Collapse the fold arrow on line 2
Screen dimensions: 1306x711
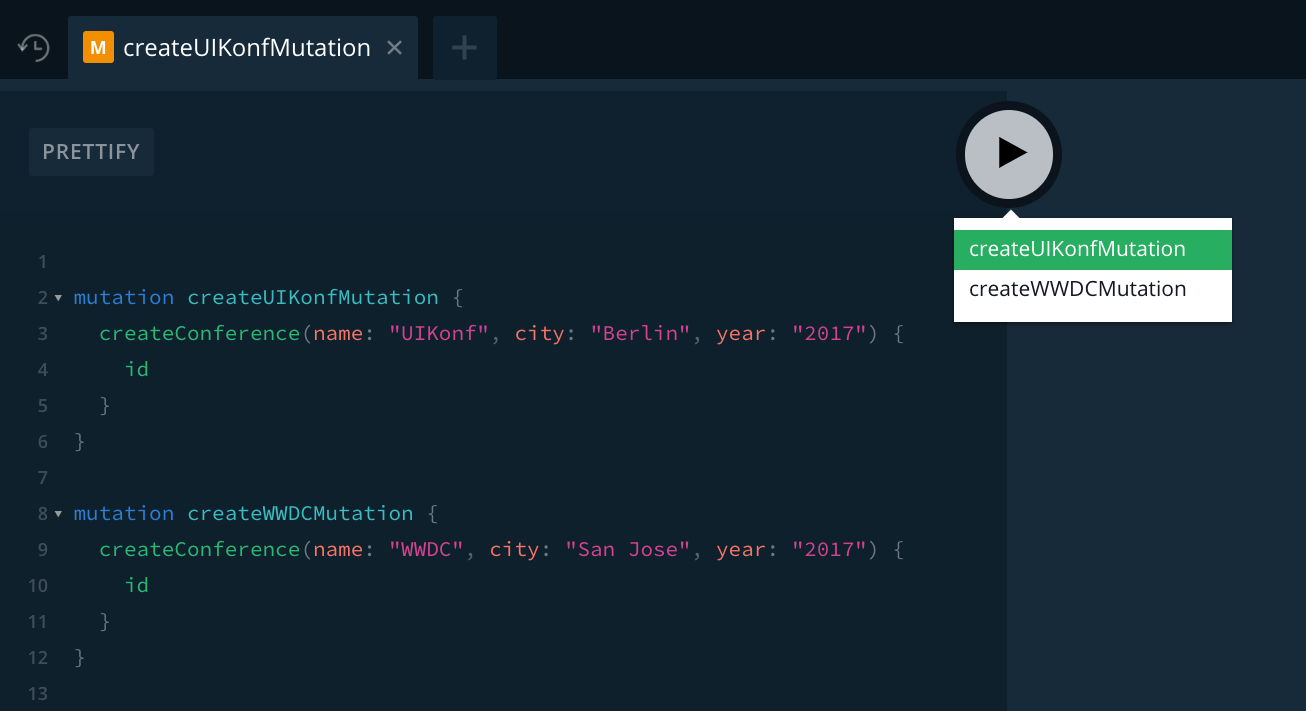coord(58,298)
